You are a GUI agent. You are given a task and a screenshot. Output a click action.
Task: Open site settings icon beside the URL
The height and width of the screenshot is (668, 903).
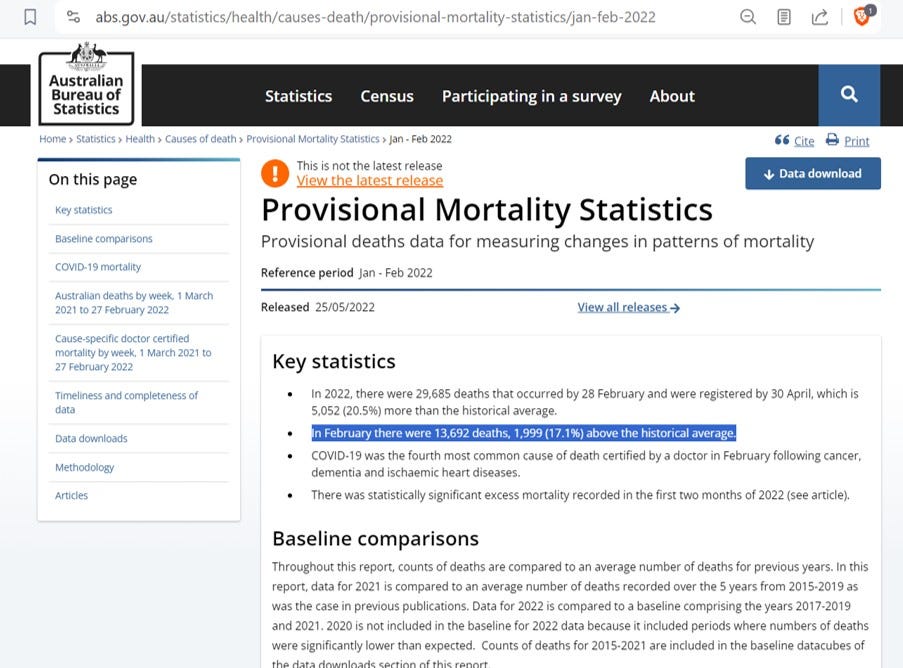click(73, 17)
